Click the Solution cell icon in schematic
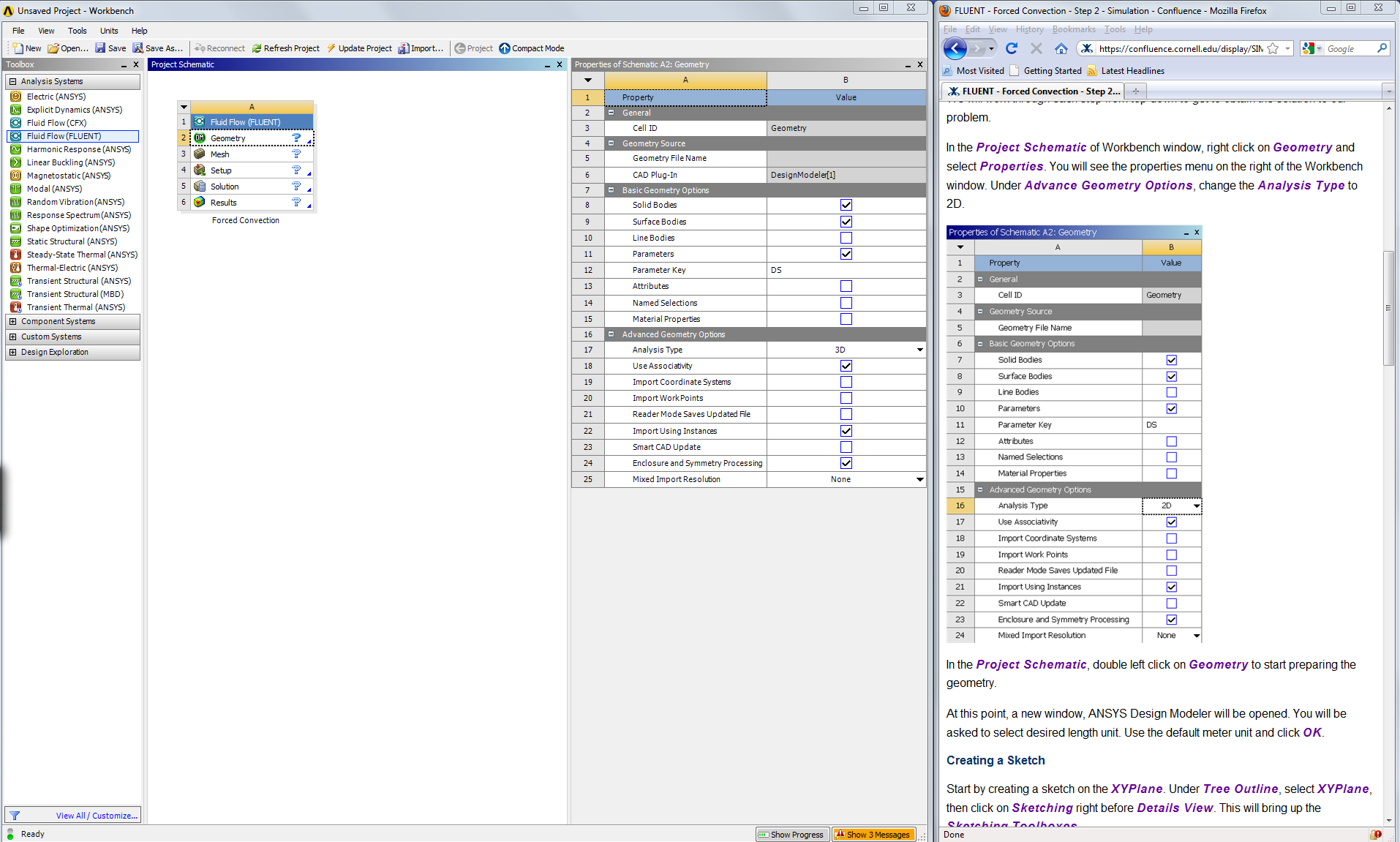The height and width of the screenshot is (842, 1400). click(x=200, y=187)
